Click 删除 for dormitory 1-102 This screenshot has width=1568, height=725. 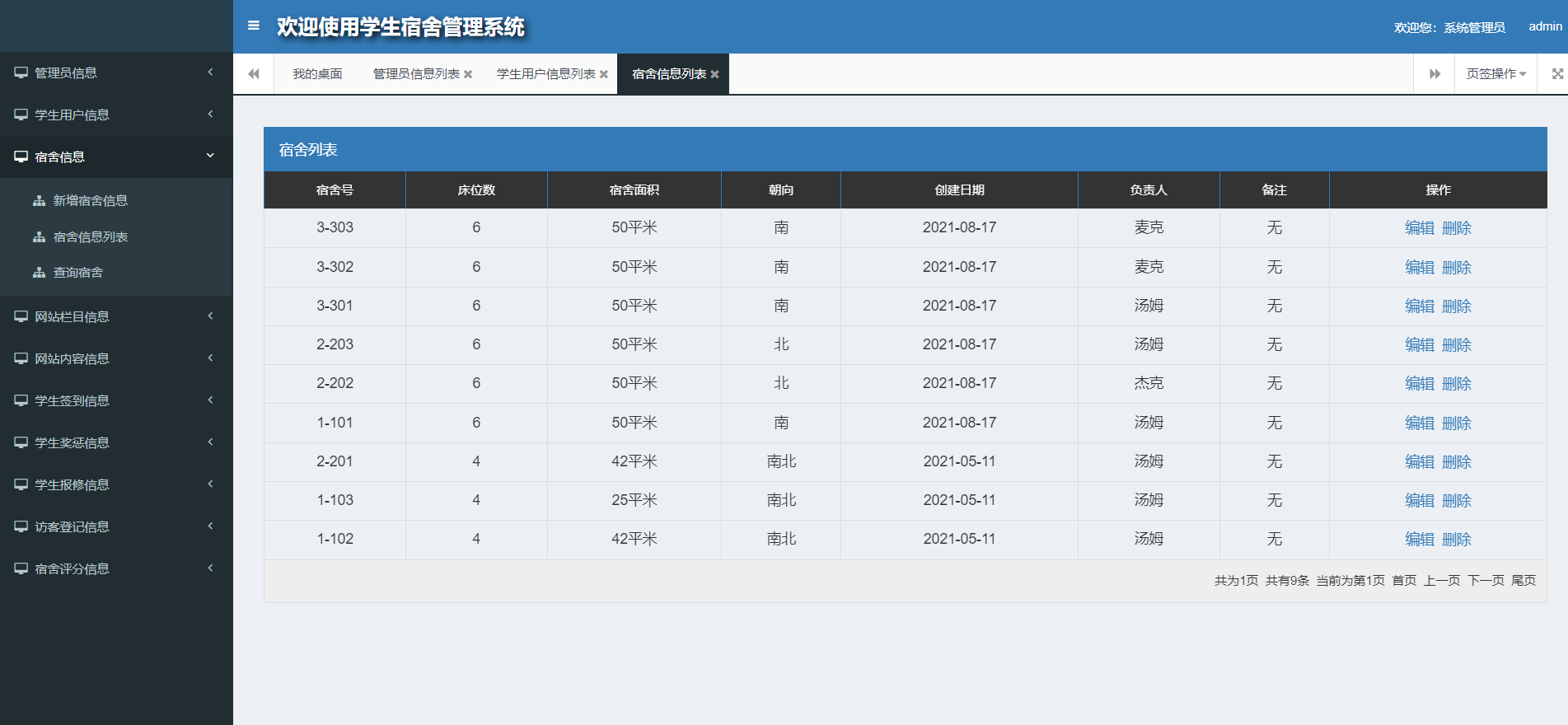(1457, 540)
